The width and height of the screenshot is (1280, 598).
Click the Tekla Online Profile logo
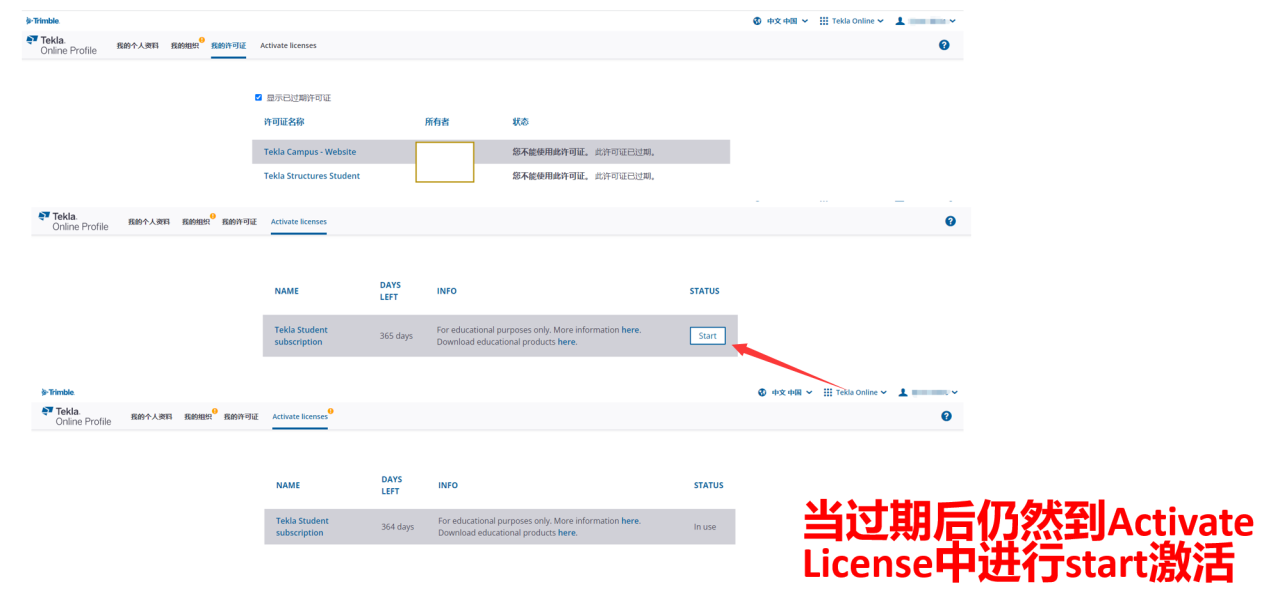tap(60, 45)
